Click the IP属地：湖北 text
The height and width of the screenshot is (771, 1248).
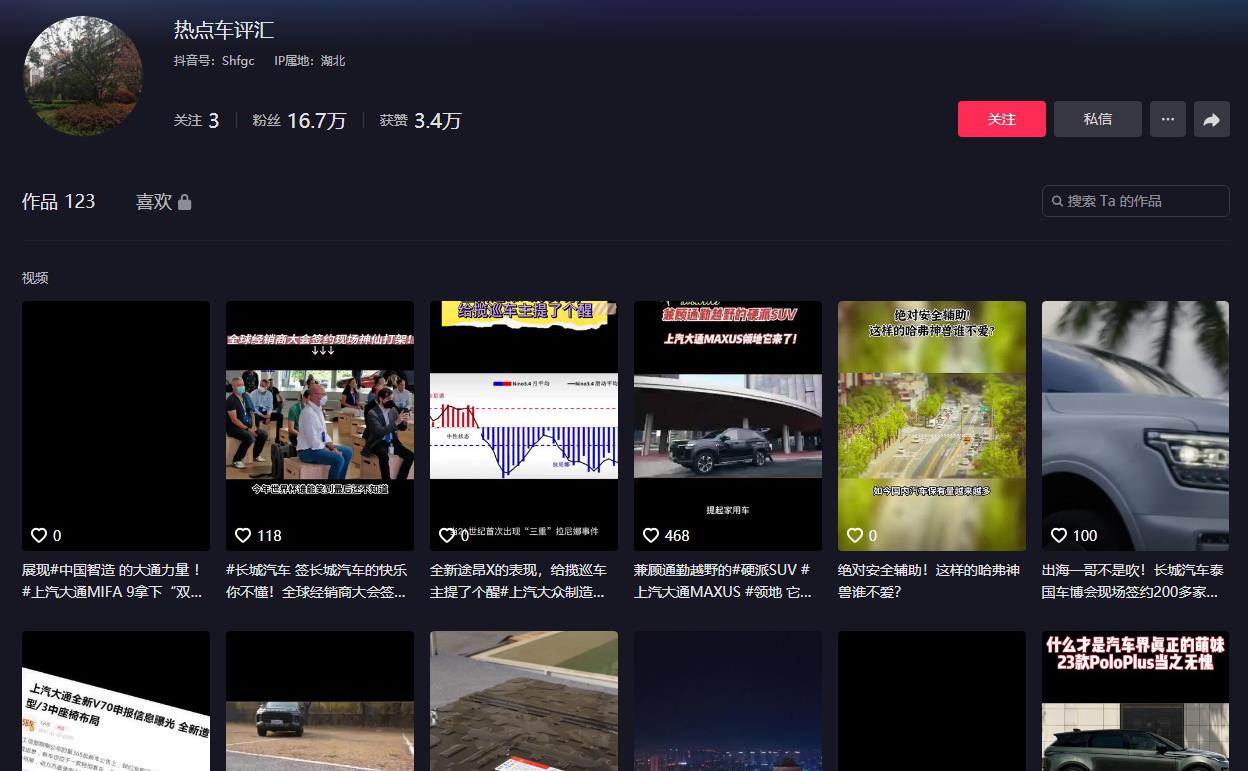[x=310, y=61]
